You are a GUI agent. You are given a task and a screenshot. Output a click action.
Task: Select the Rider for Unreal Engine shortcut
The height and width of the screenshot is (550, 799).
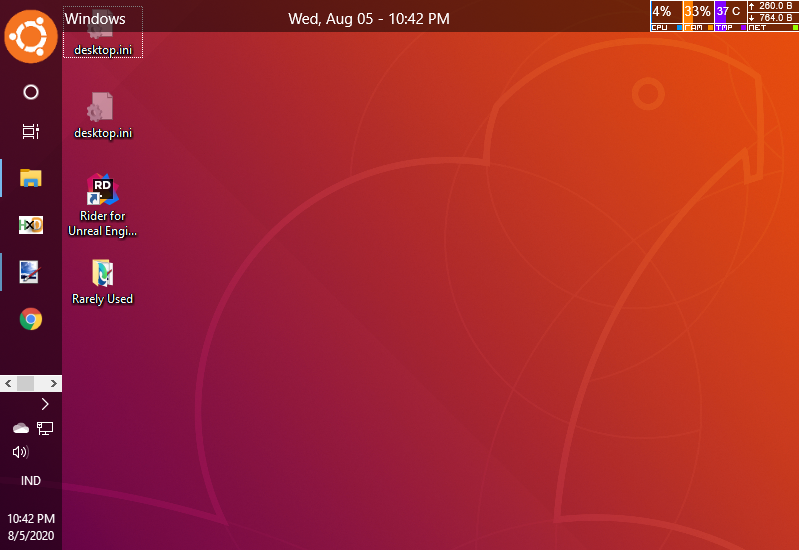pyautogui.click(x=103, y=205)
